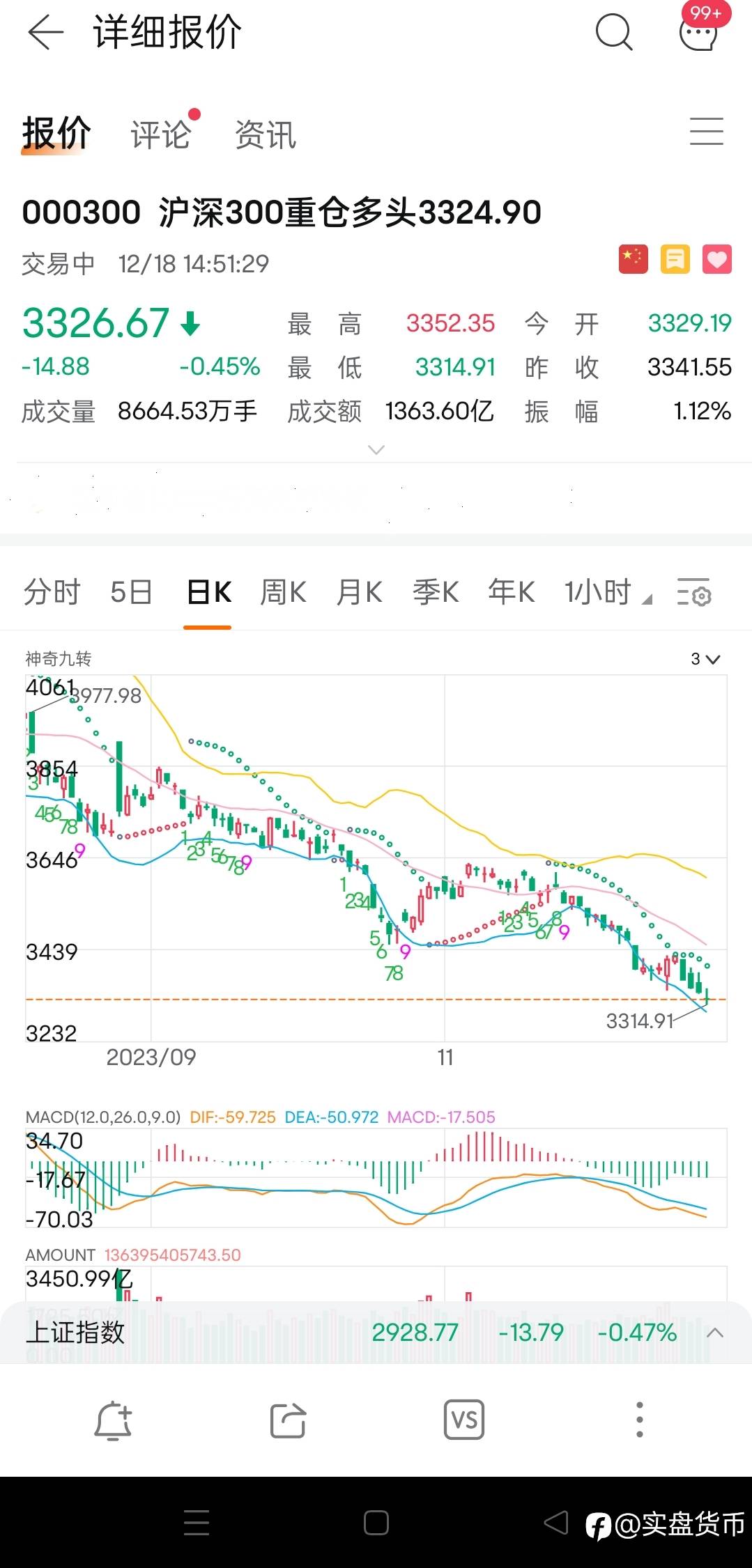This screenshot has width=752, height=1568.
Task: Toggle the pink heart favorite icon
Action: tap(717, 260)
